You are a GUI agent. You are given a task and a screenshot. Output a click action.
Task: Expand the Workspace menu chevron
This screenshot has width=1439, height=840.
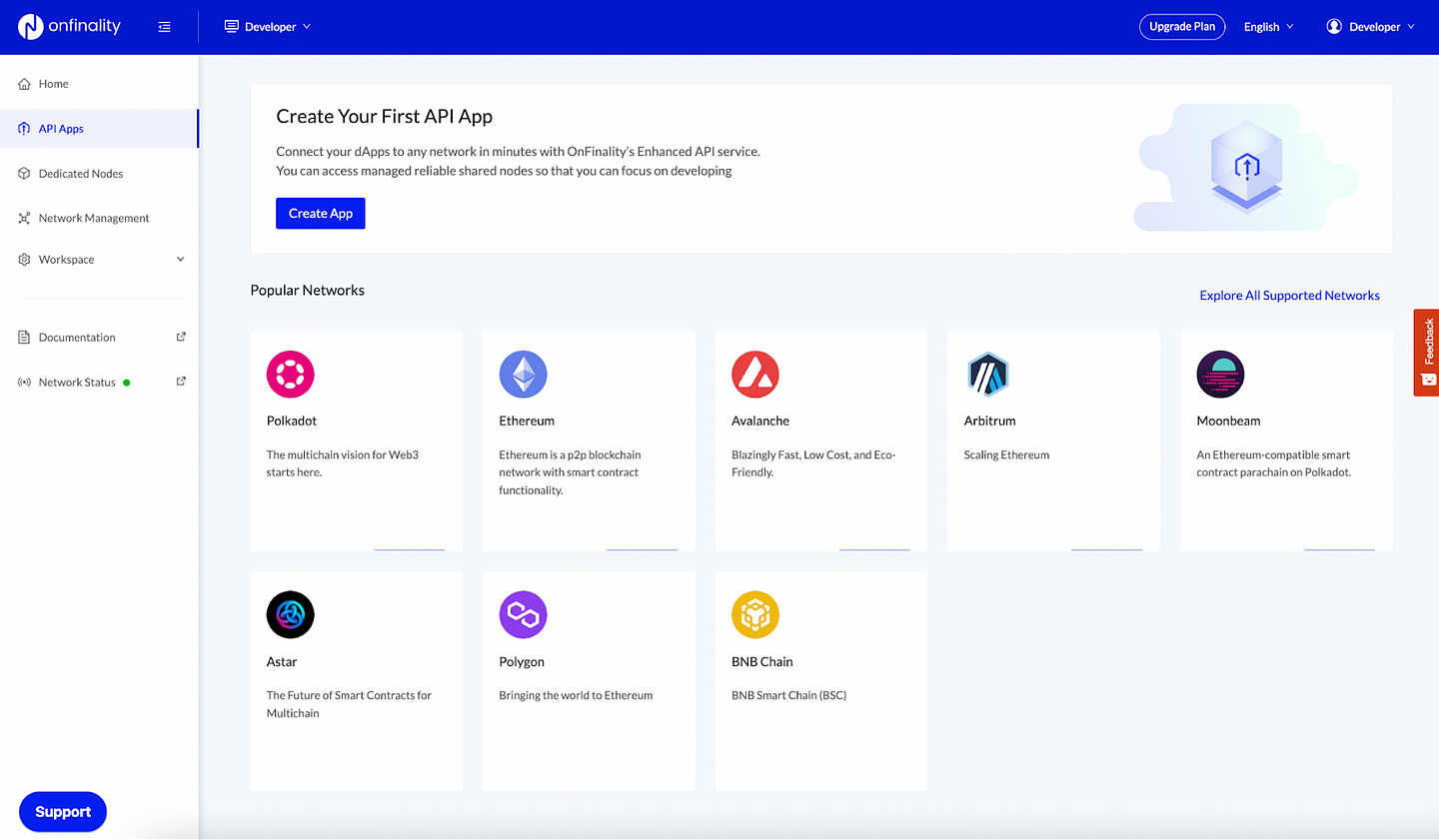pos(181,260)
